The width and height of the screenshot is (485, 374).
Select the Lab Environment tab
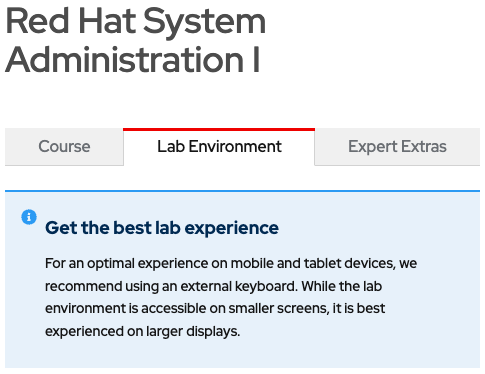pos(219,147)
